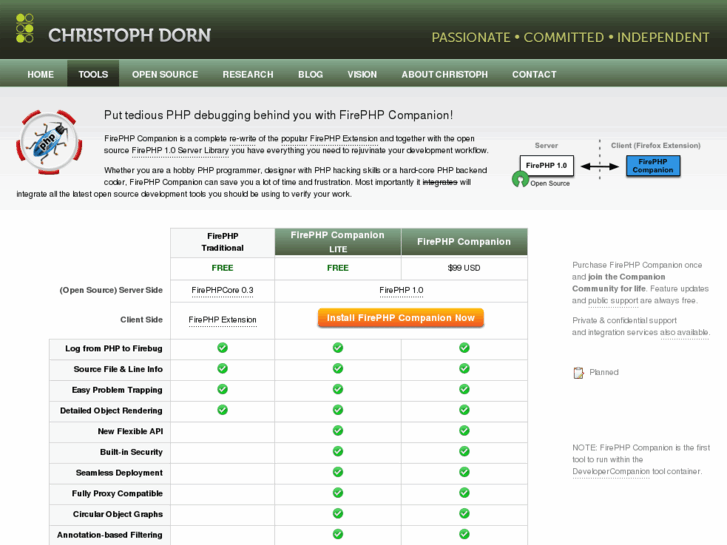The width and height of the screenshot is (727, 545).
Task: Go to the Home menu item
Action: (40, 74)
